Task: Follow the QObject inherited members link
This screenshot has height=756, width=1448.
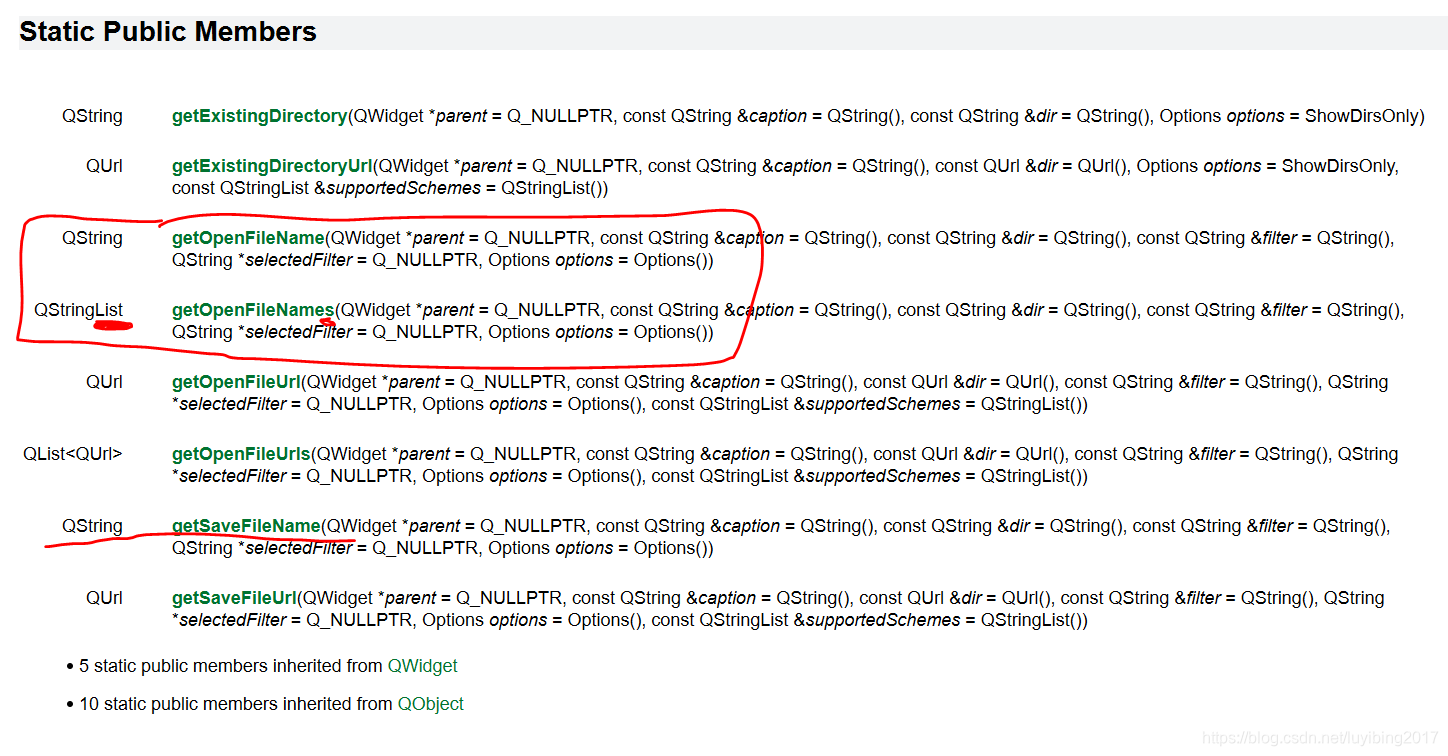Action: click(x=430, y=704)
